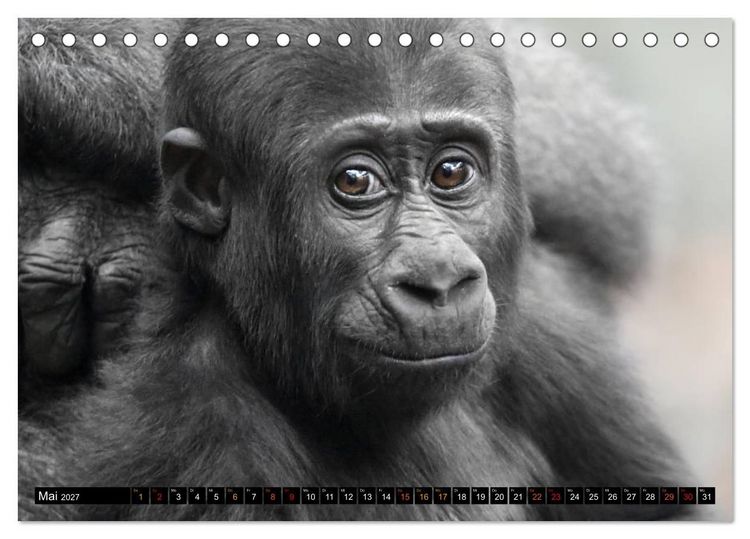Click the baby gorilla's left brown eye
Viewport: 750px width, 539px height.
[356, 182]
